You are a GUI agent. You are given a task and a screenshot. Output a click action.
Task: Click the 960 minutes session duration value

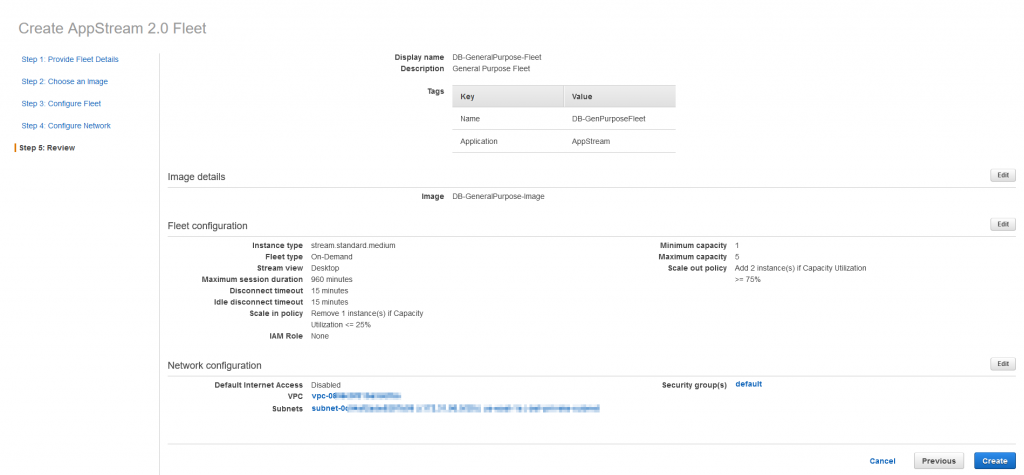(331, 280)
